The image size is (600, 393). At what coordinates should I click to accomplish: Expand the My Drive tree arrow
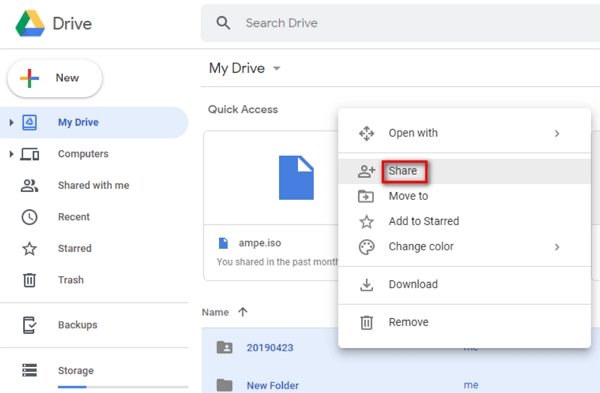tap(11, 122)
